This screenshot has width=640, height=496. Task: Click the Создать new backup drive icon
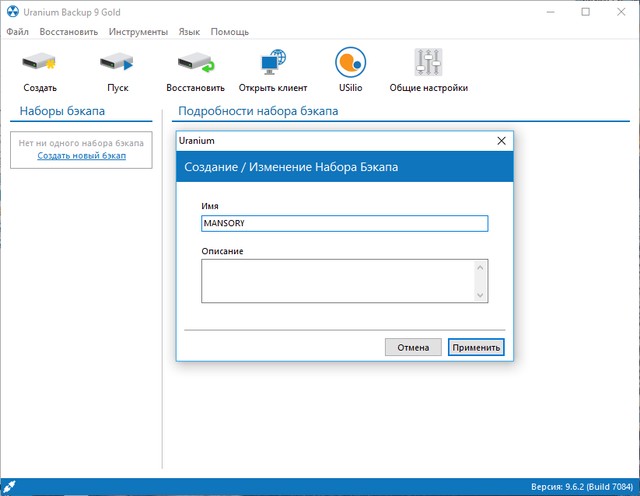click(39, 62)
